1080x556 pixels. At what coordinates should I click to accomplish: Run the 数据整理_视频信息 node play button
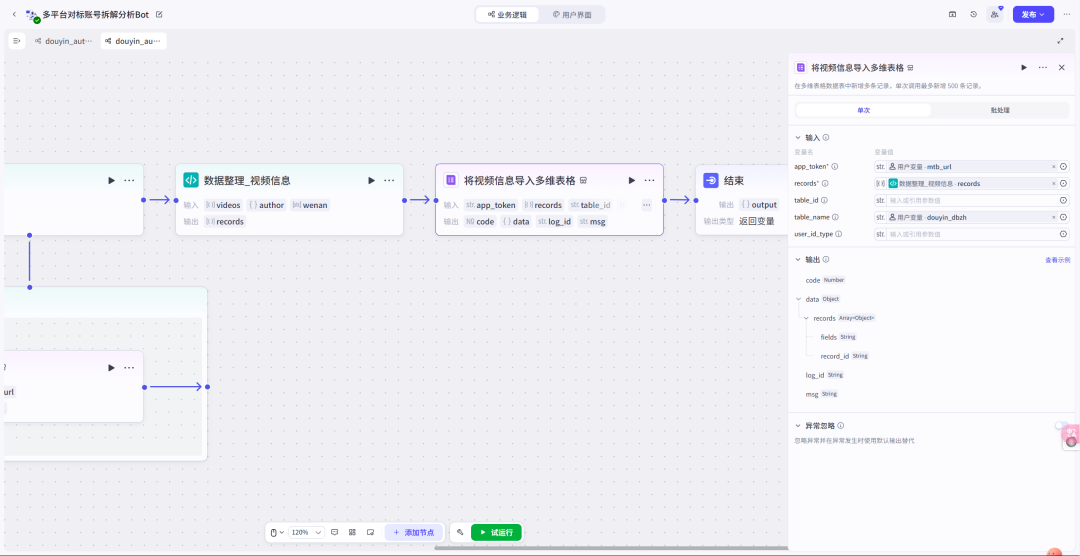pos(371,181)
